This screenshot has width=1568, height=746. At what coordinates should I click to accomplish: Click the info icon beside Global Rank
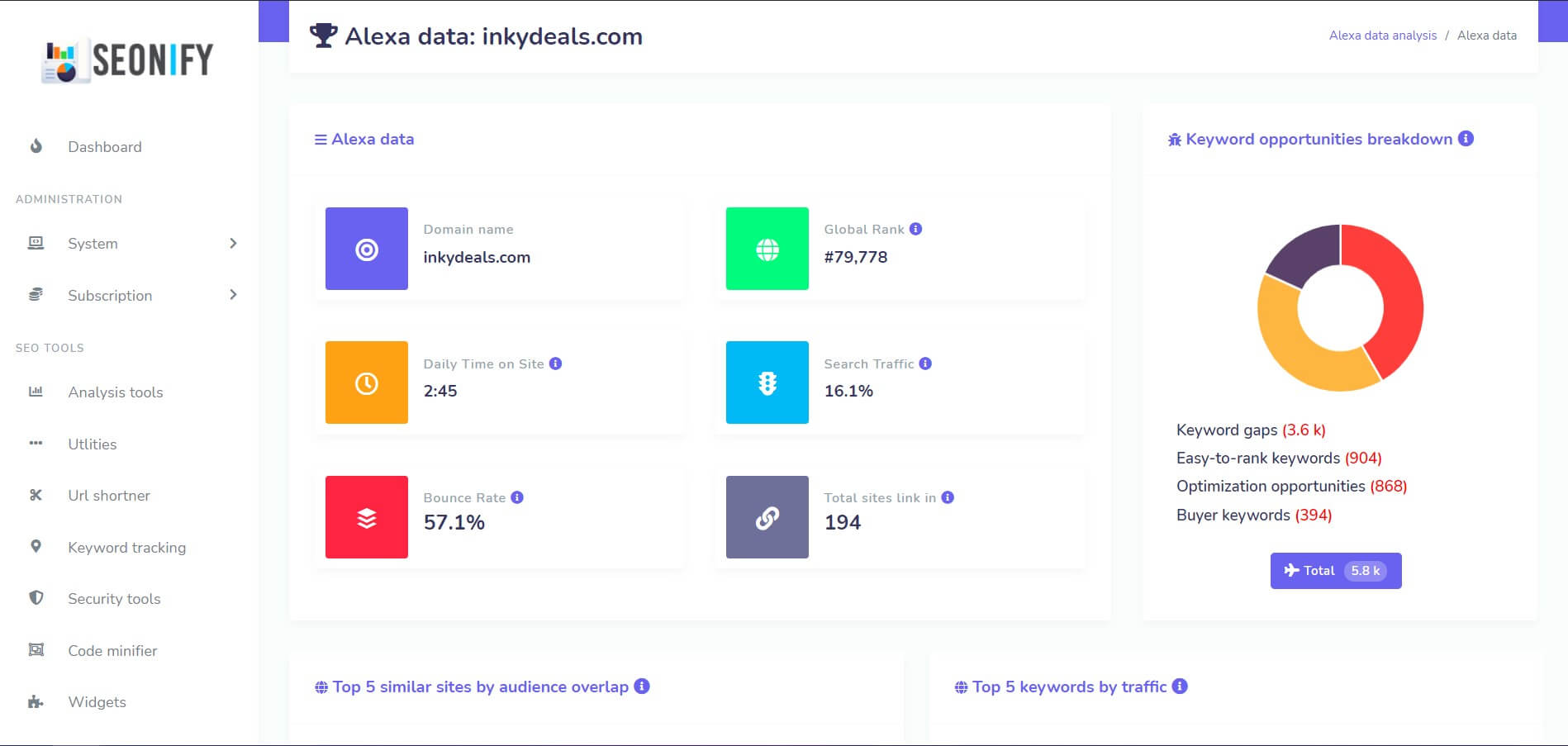click(x=916, y=229)
